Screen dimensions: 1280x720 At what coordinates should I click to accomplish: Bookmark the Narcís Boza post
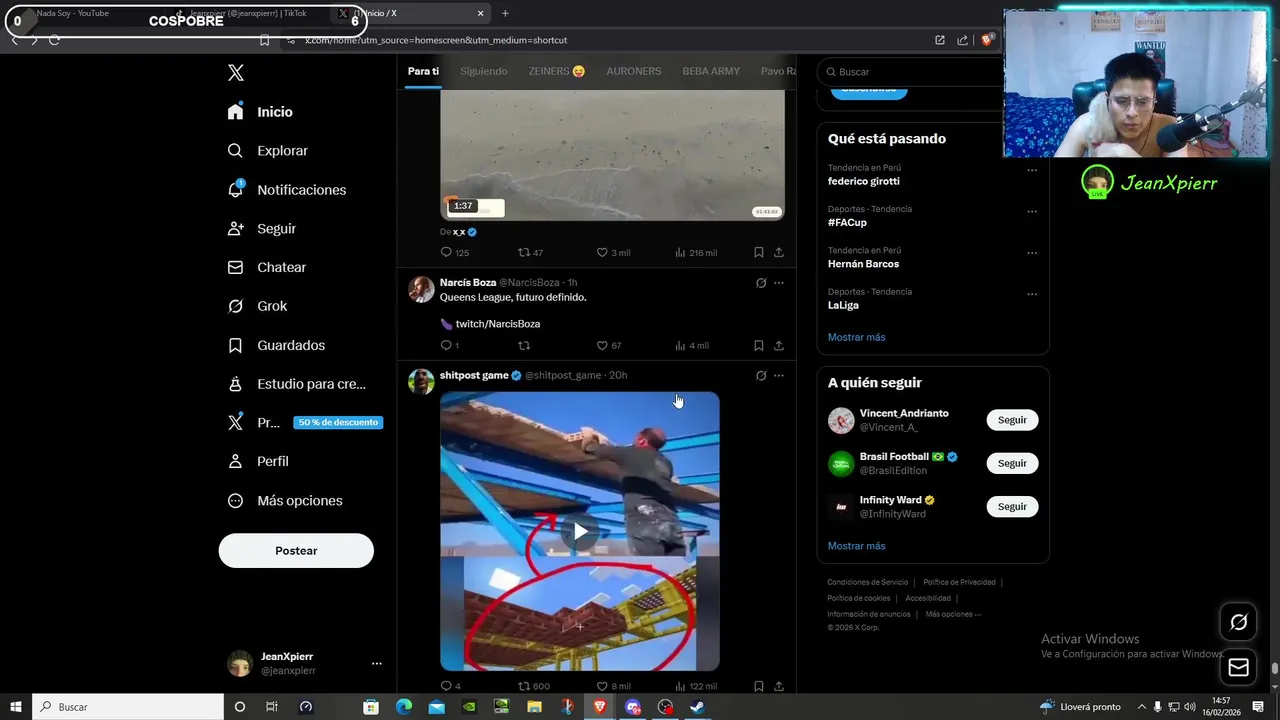pyautogui.click(x=759, y=345)
